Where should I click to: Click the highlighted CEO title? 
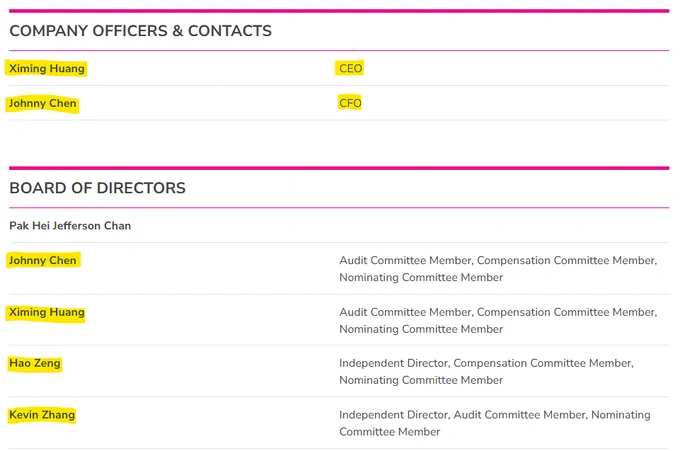click(350, 69)
